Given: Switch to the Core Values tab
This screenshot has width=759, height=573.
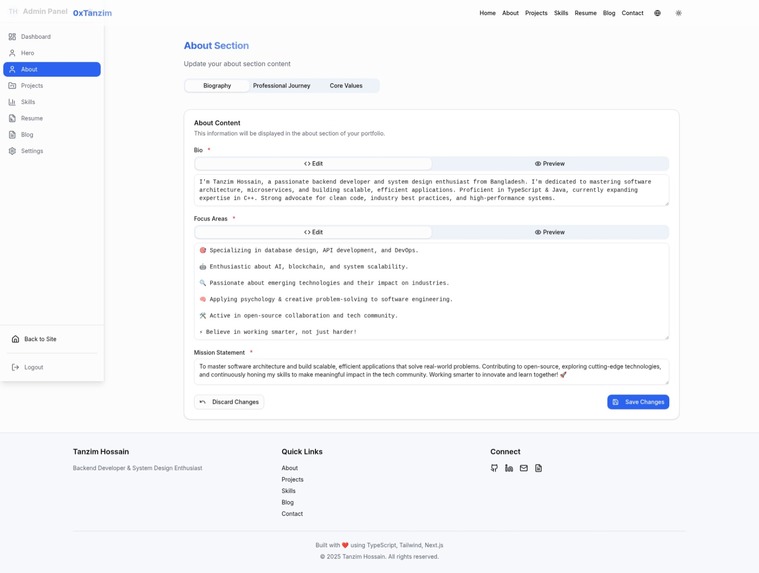Looking at the screenshot, I should tap(346, 86).
